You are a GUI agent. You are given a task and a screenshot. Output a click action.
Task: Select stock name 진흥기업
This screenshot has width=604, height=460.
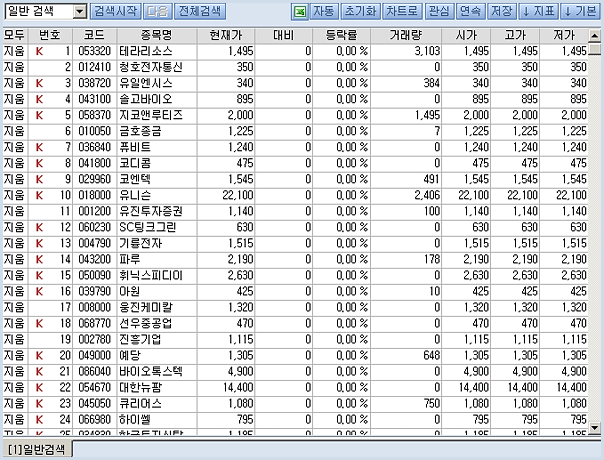[x=140, y=340]
